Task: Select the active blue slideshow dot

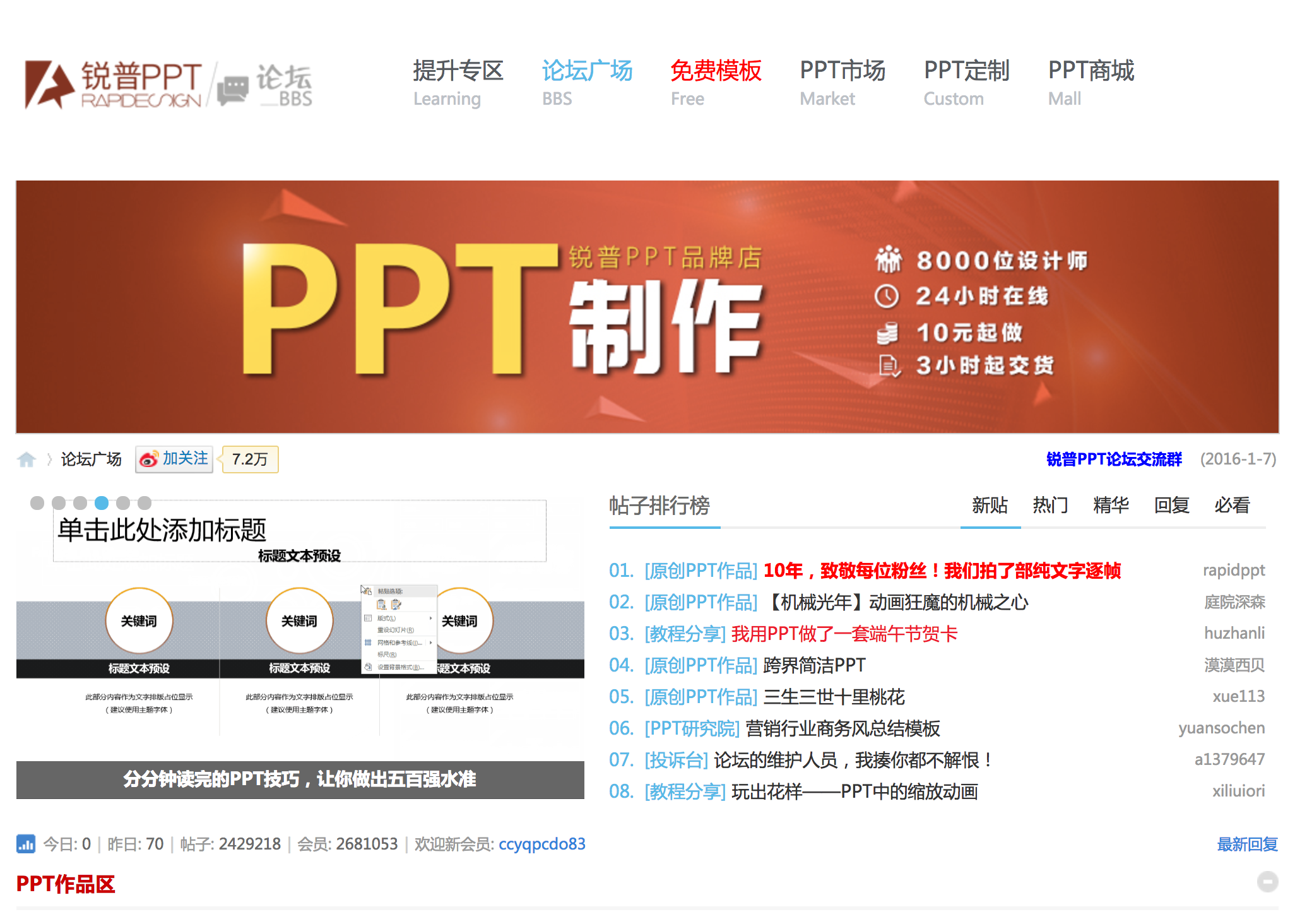Action: click(x=102, y=503)
